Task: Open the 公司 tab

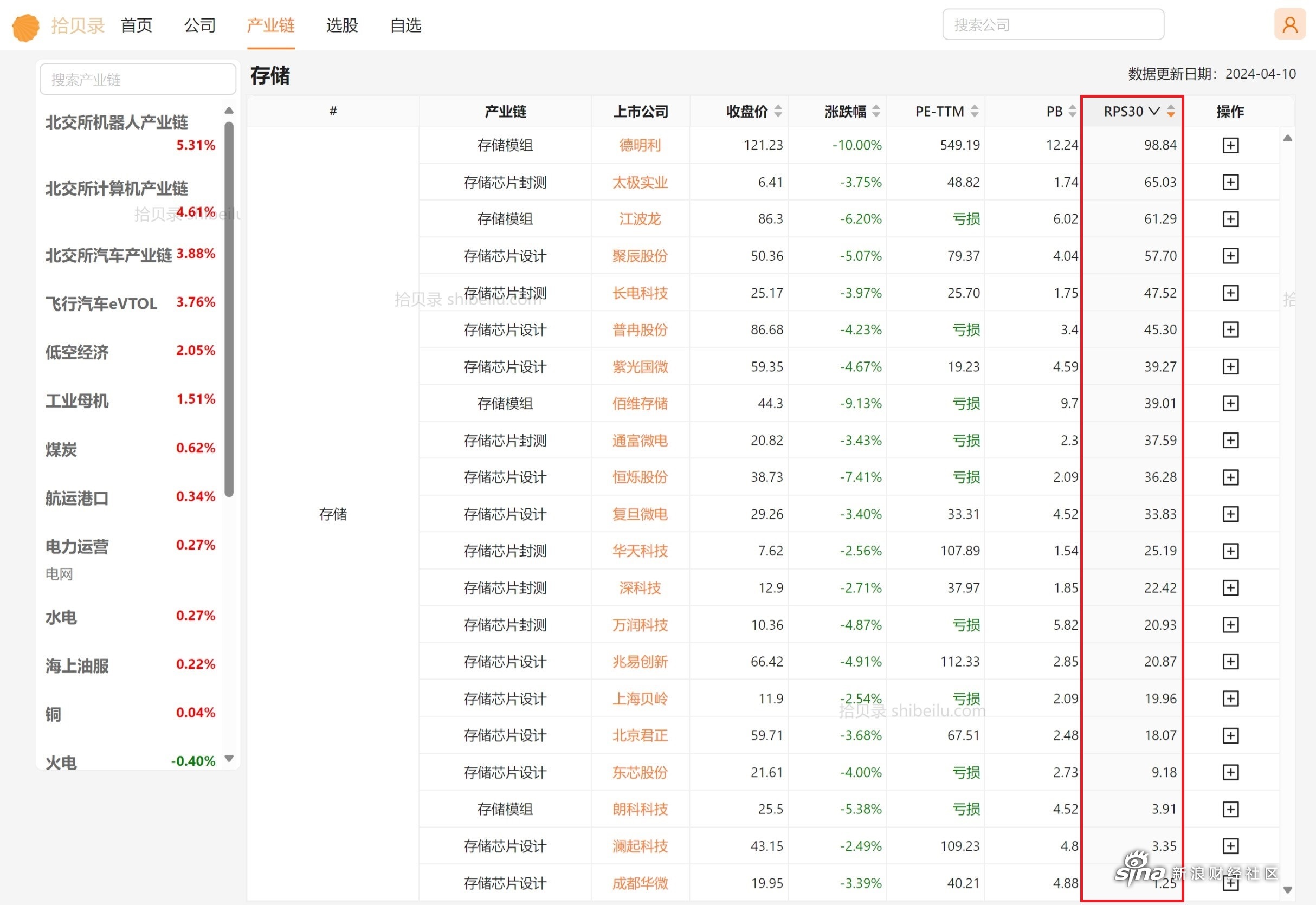Action: (199, 25)
